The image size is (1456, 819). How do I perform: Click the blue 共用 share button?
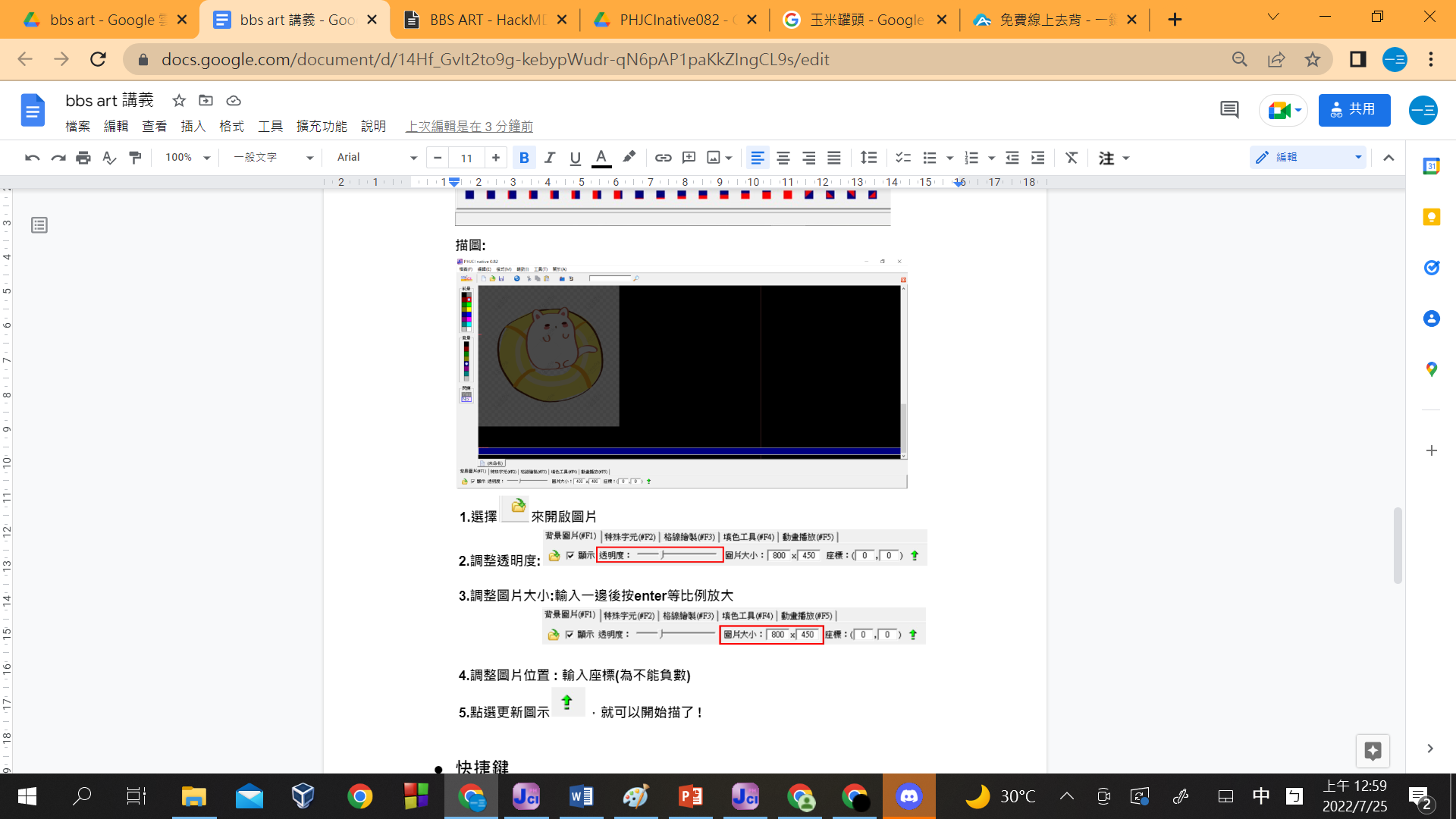(x=1354, y=110)
